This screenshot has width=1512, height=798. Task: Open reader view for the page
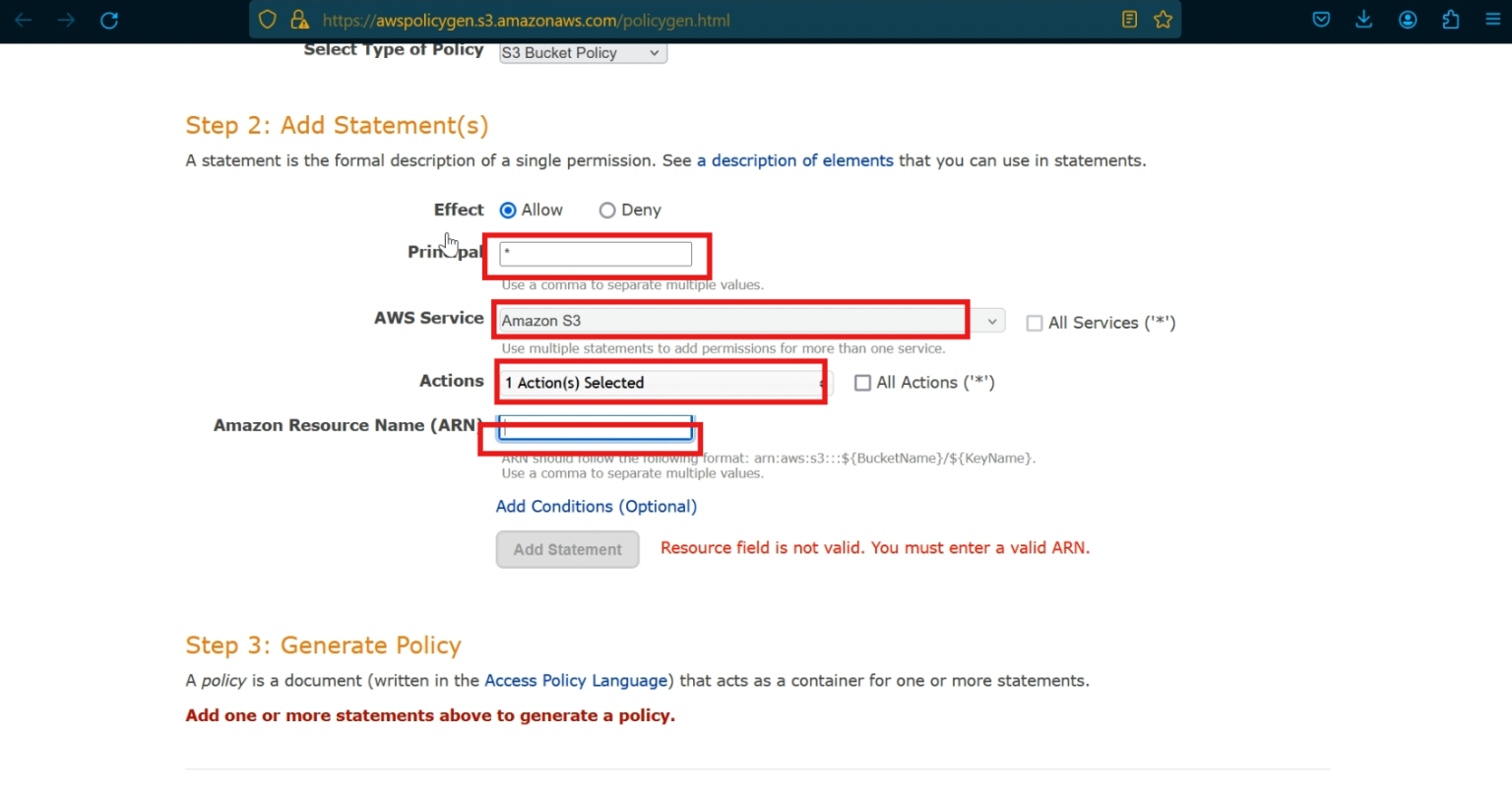[x=1128, y=19]
